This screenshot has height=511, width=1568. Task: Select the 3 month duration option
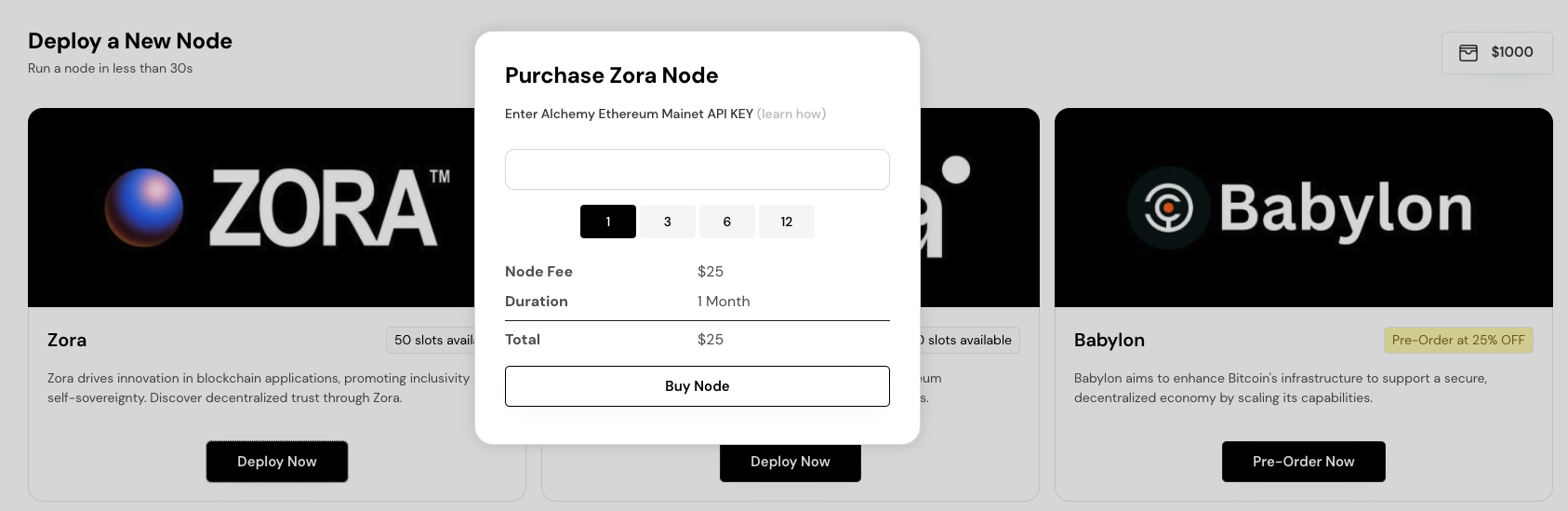pos(668,222)
